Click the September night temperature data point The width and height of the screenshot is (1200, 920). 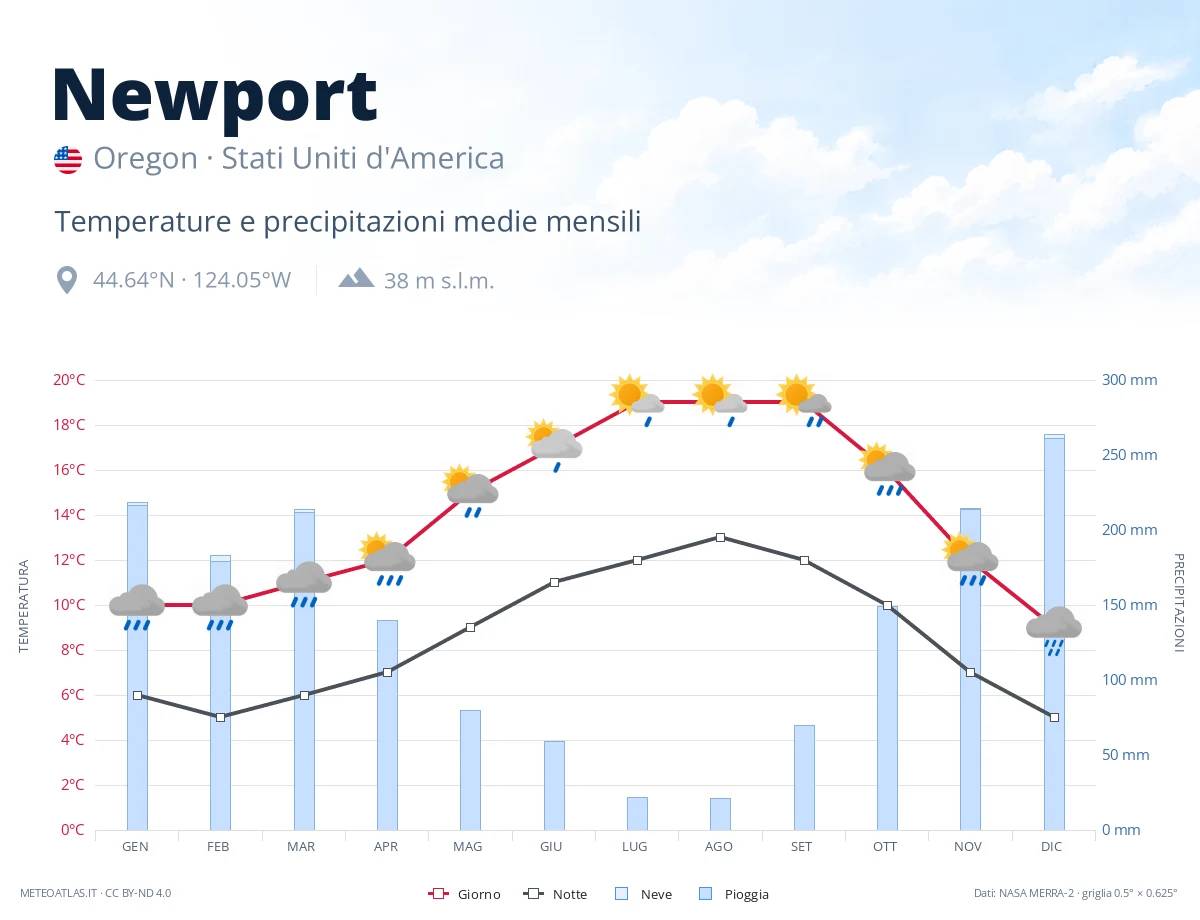[x=804, y=560]
